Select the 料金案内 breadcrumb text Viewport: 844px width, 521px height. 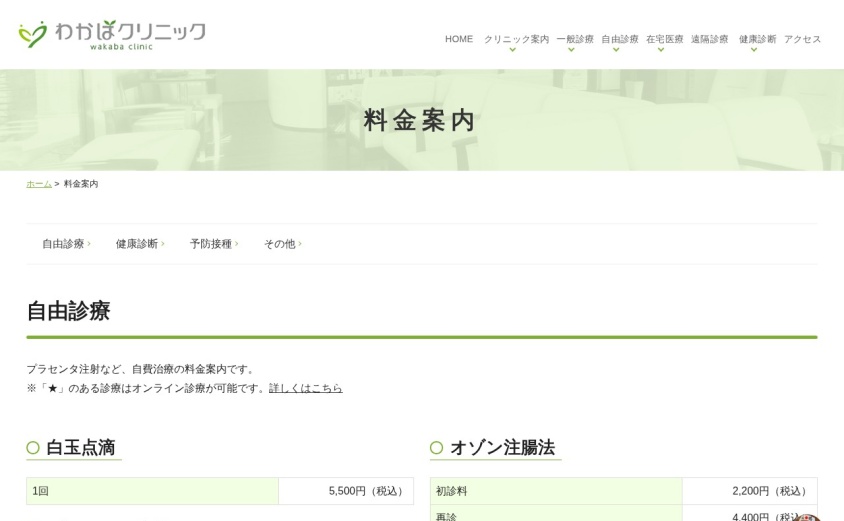coord(81,184)
